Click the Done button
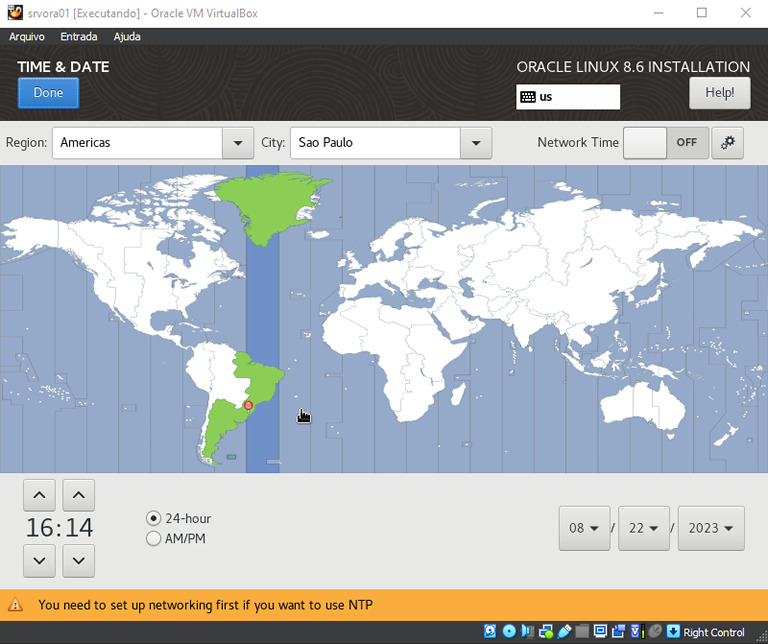Viewport: 768px width, 644px height. [48, 93]
